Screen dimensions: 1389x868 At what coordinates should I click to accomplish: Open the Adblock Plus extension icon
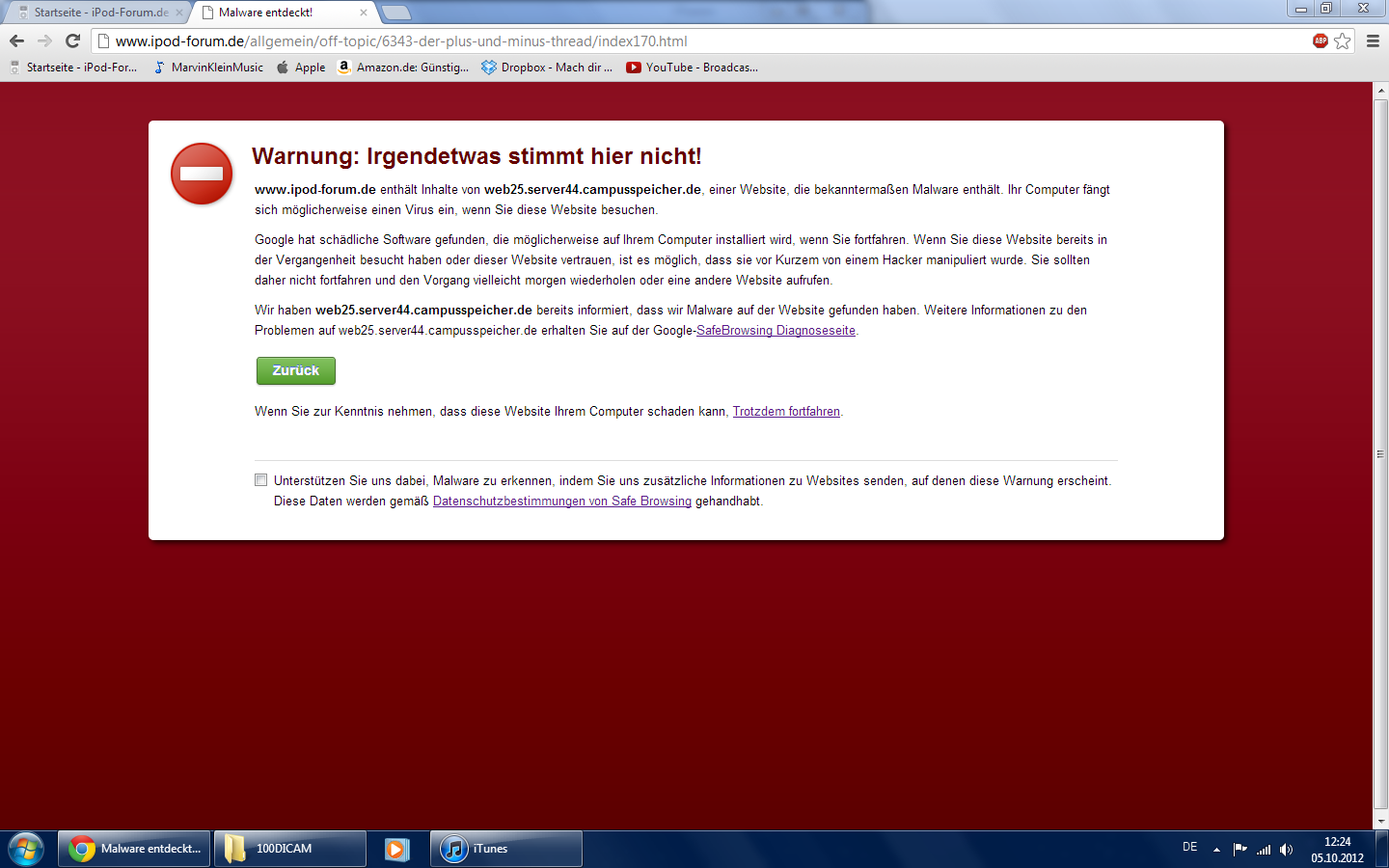tap(1321, 41)
